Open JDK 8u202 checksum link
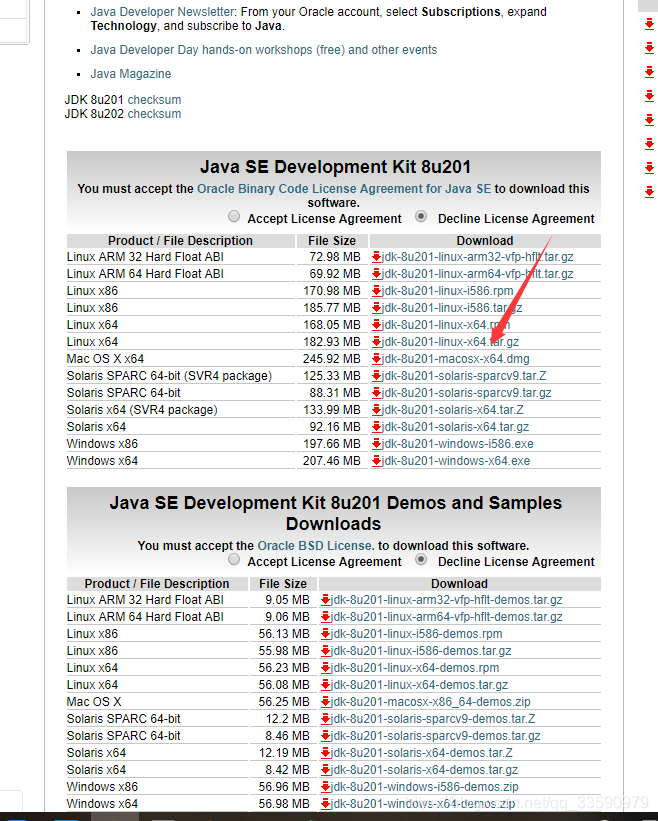Screen dimensions: 658x821 (x=154, y=114)
